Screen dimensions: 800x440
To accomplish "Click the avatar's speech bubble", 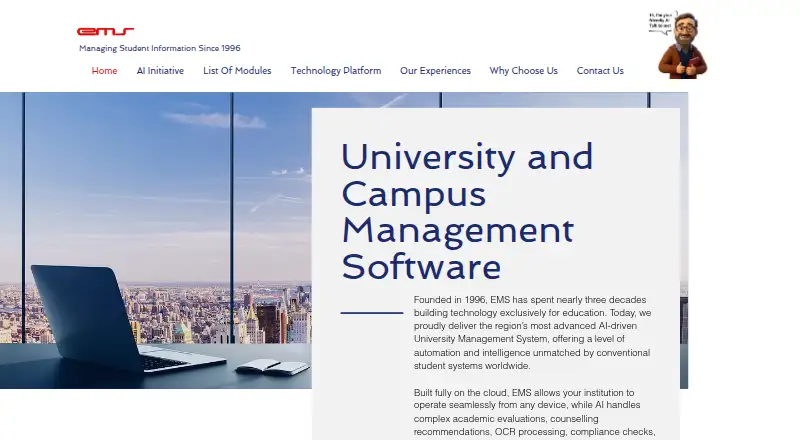I will click(x=661, y=23).
